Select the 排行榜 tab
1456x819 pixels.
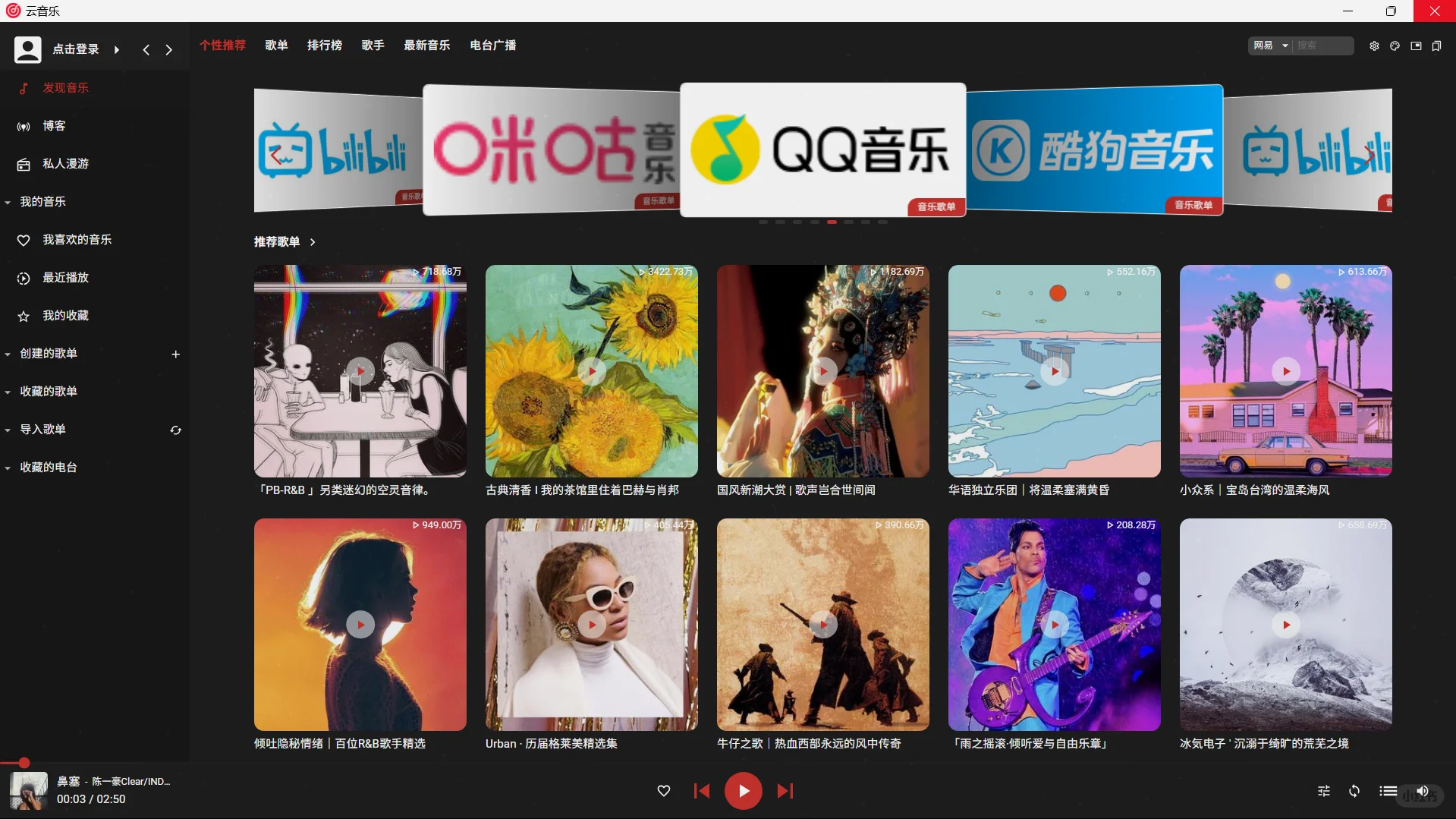click(325, 46)
